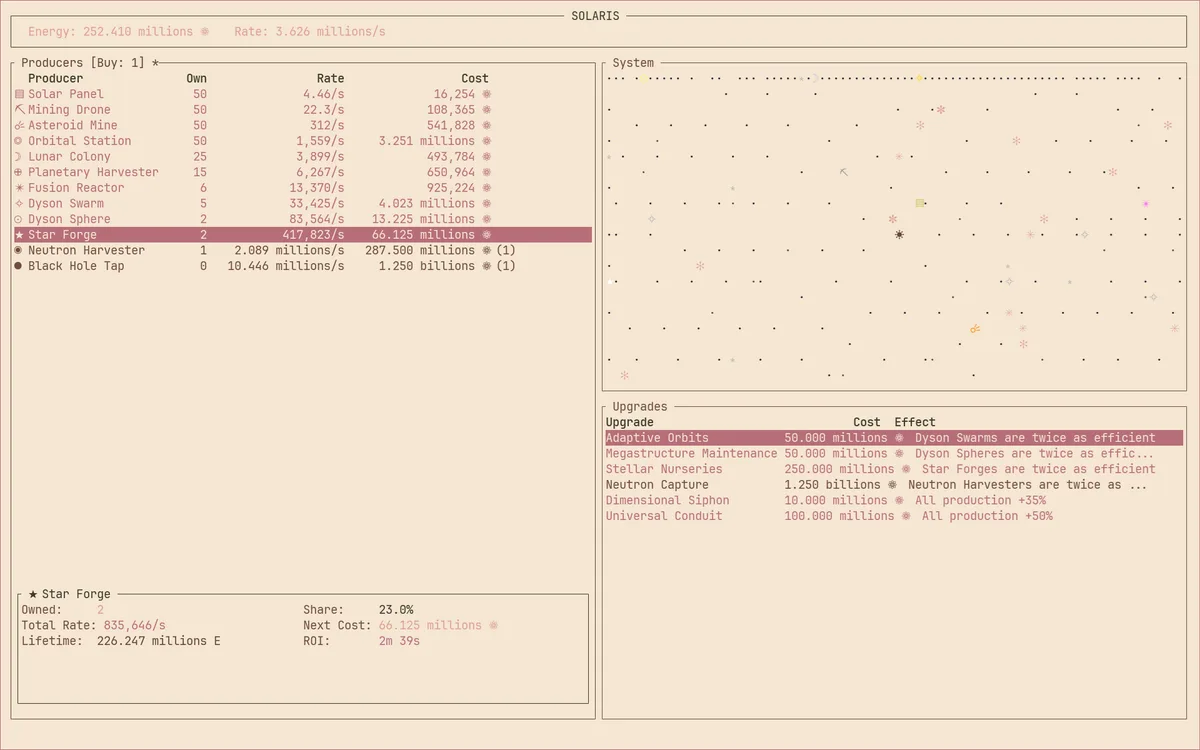Click the black star icon in System map
The width and height of the screenshot is (1200, 750).
pos(899,235)
